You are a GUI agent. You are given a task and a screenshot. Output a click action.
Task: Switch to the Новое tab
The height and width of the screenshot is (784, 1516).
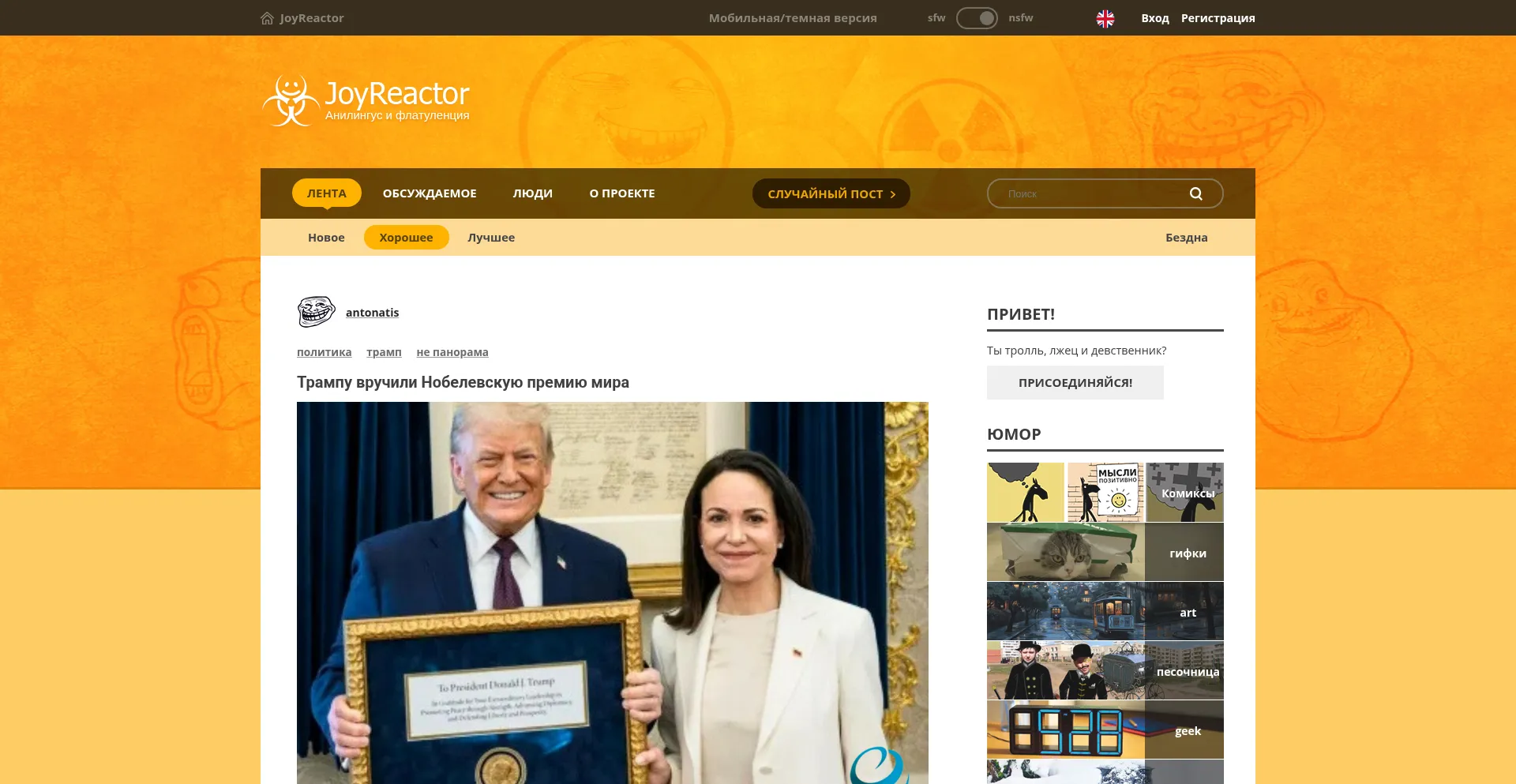click(x=326, y=238)
